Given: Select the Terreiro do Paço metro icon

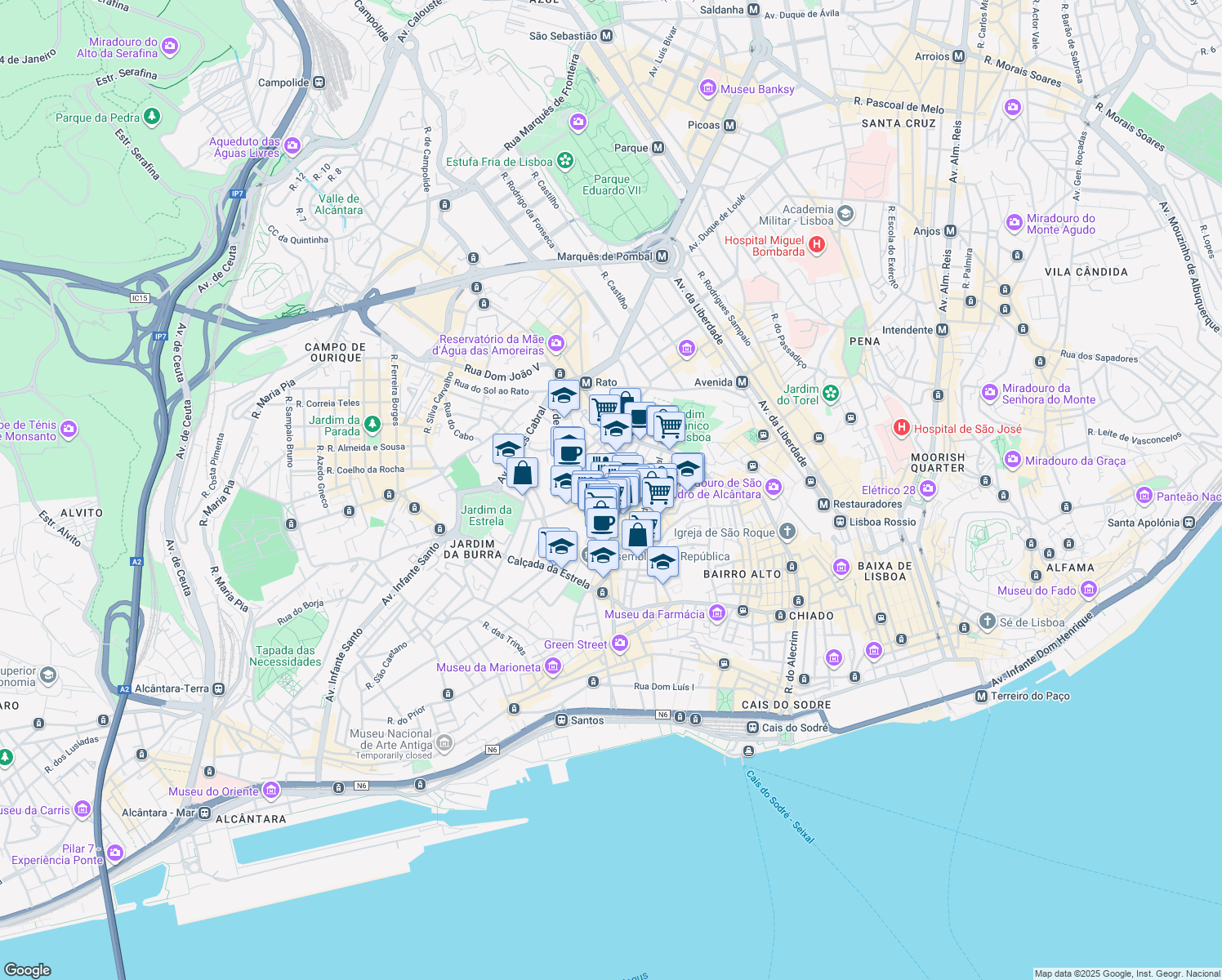Looking at the screenshot, I should 982,696.
